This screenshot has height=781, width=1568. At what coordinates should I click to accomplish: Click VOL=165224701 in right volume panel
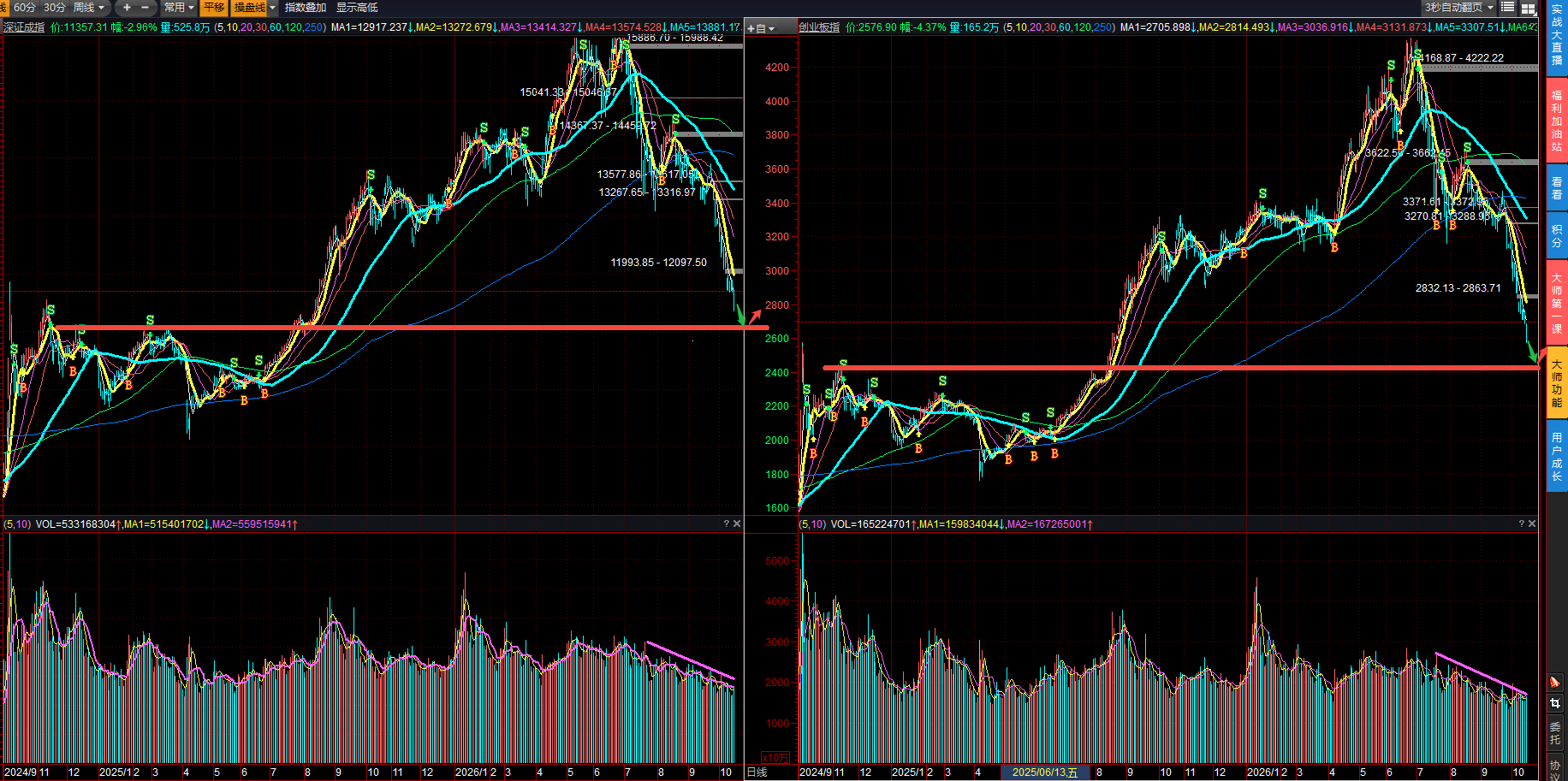[871, 524]
